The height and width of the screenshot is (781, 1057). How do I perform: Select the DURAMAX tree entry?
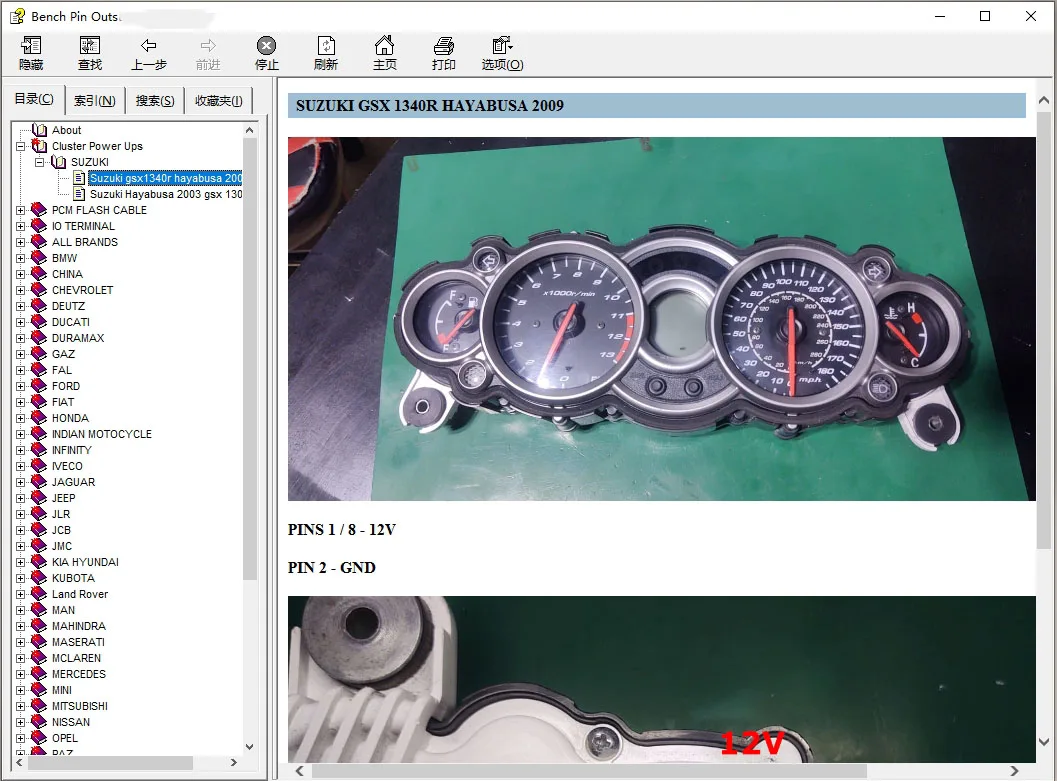tap(78, 338)
